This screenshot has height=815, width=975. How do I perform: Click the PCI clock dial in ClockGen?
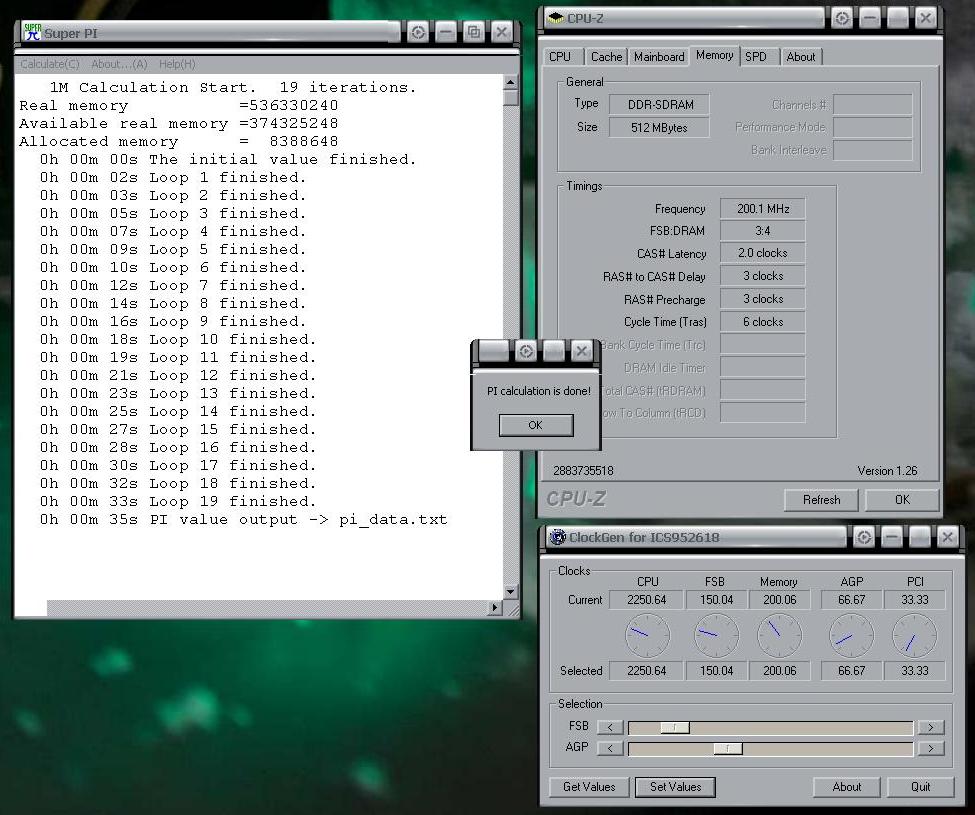pos(915,635)
